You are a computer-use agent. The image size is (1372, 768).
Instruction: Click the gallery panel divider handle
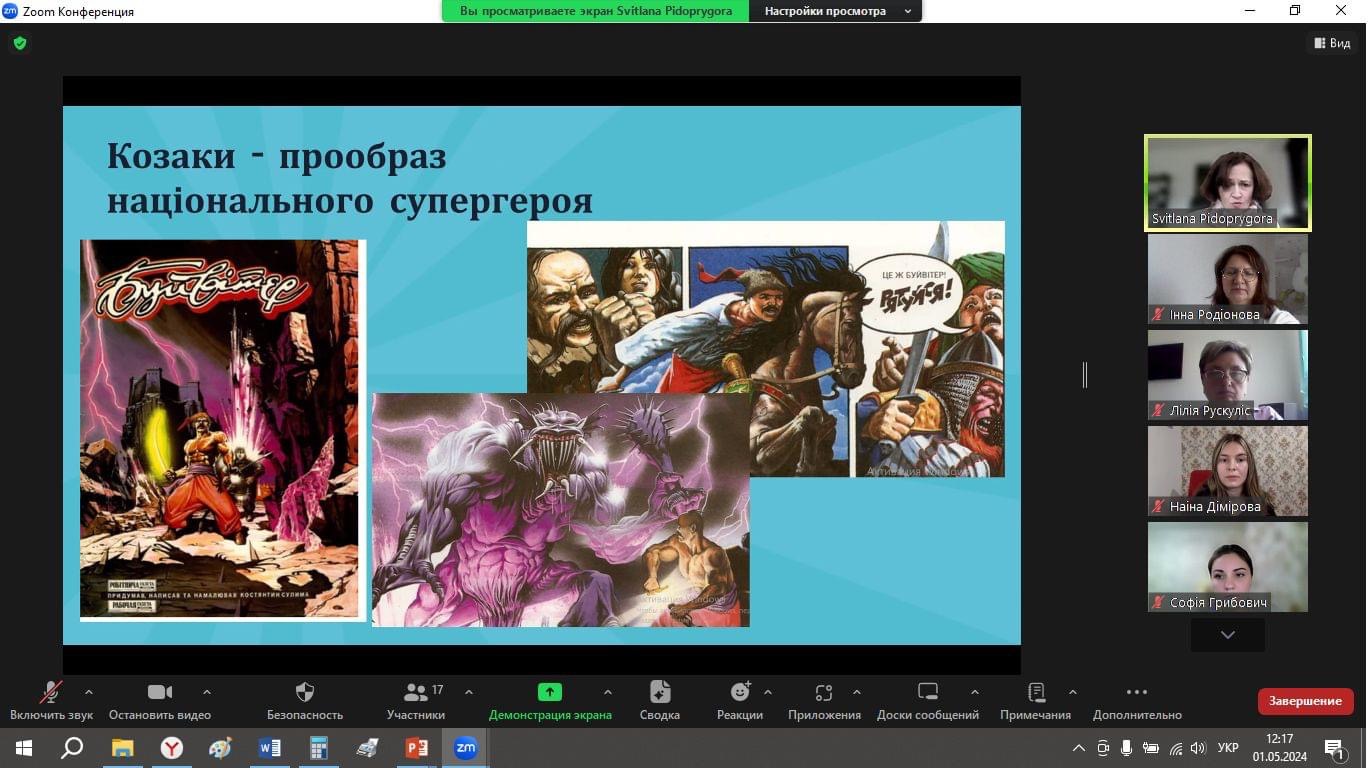click(1085, 375)
